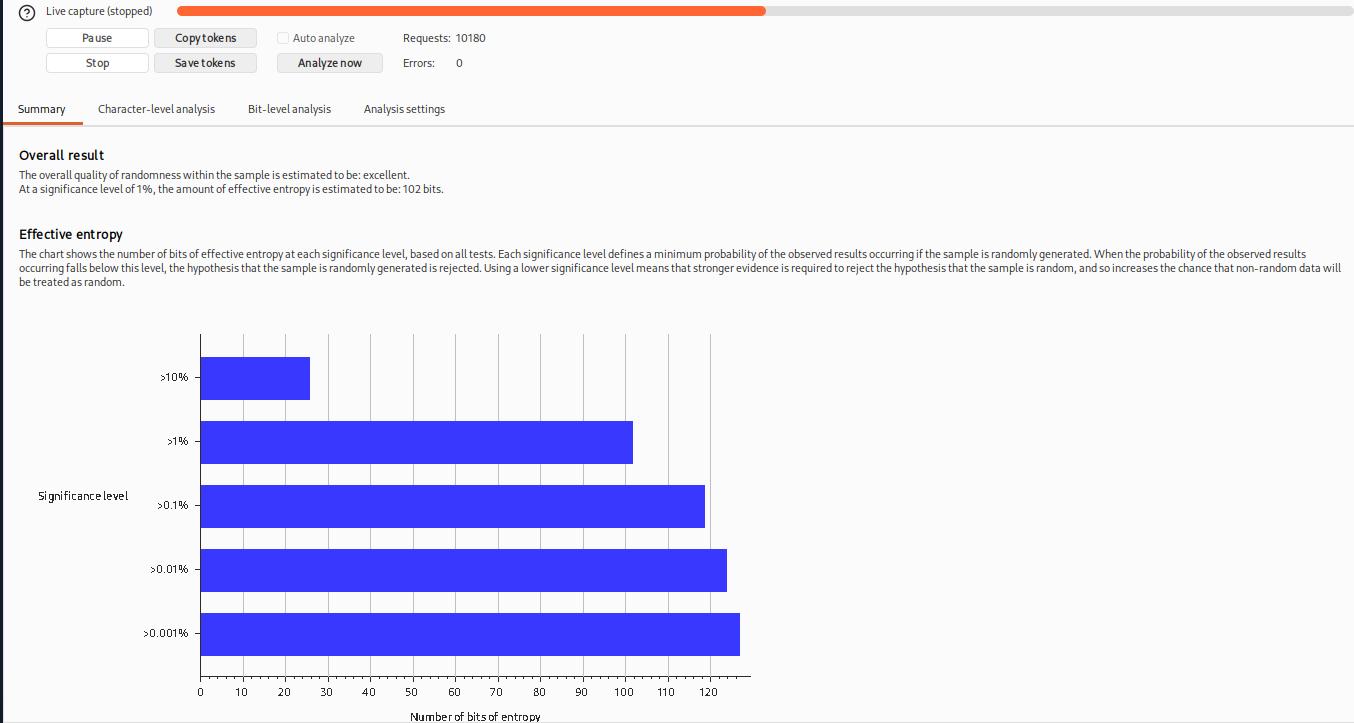
Task: Pick the >0.01% bar in the chart
Action: pyautogui.click(x=463, y=570)
